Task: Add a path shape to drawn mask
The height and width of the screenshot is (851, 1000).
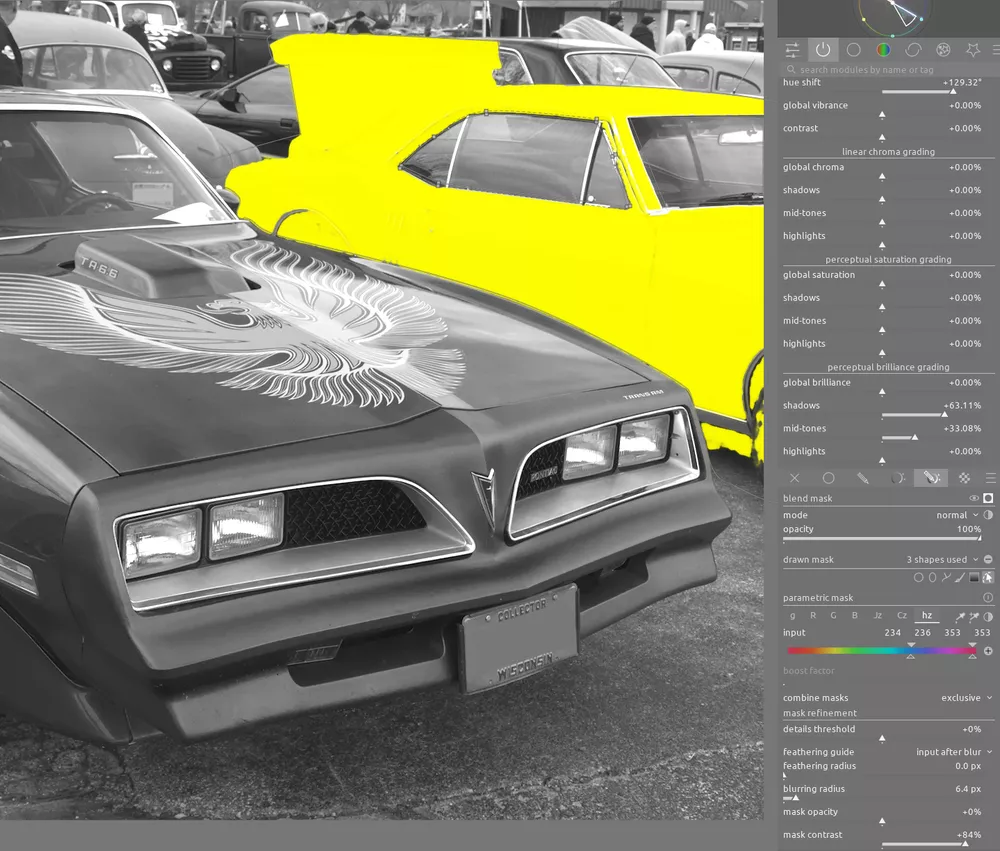Action: pyautogui.click(x=946, y=577)
